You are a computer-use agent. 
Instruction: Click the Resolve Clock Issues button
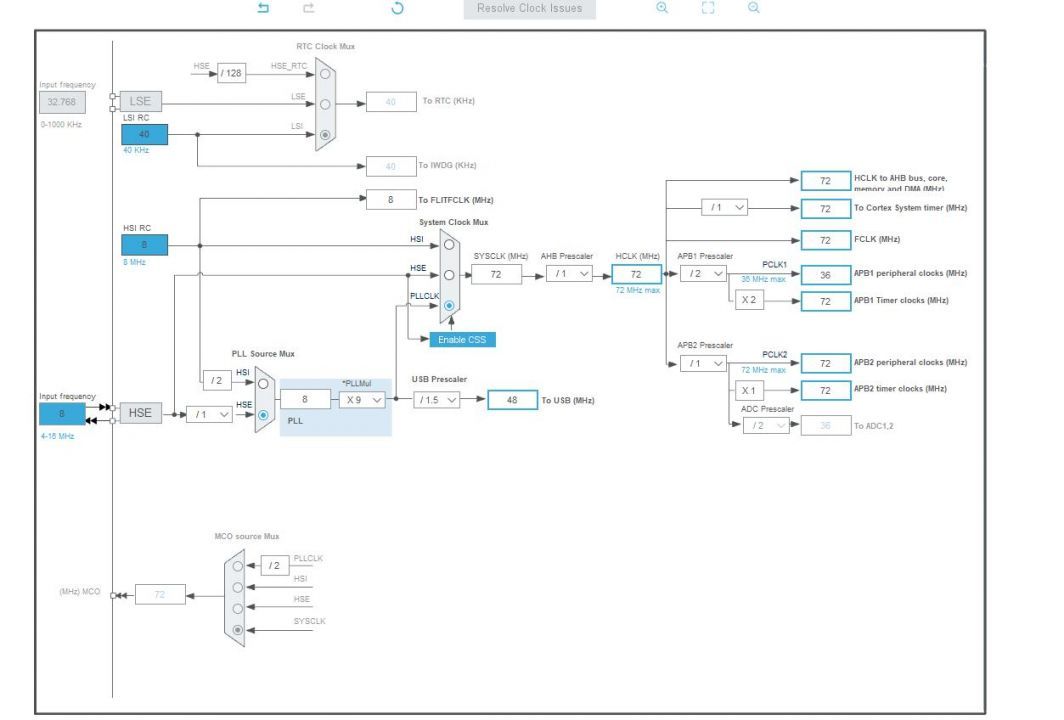click(x=527, y=10)
